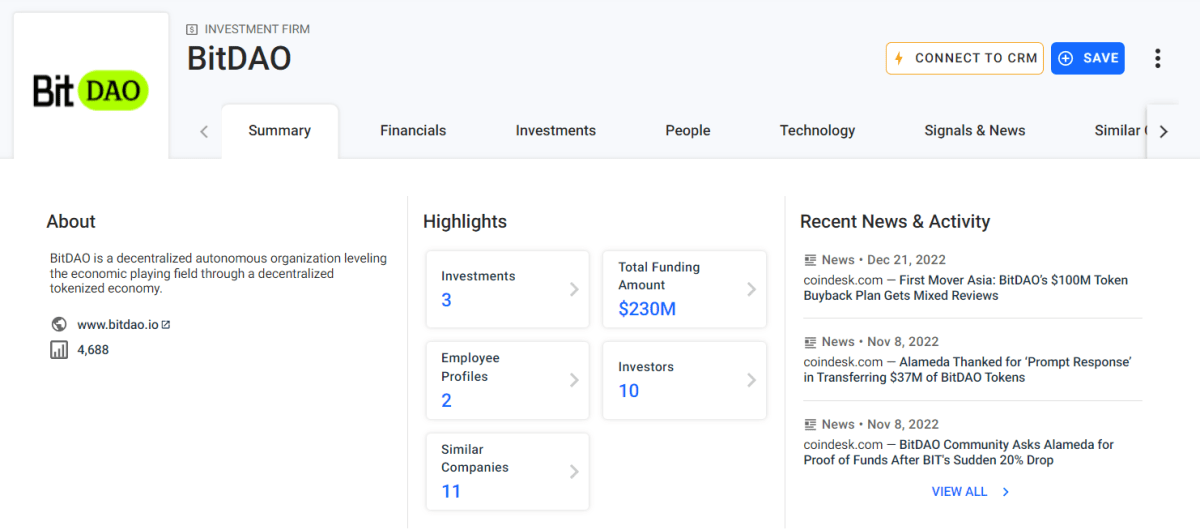The height and width of the screenshot is (530, 1200).
Task: Switch to Signals & News tab
Action: [975, 131]
